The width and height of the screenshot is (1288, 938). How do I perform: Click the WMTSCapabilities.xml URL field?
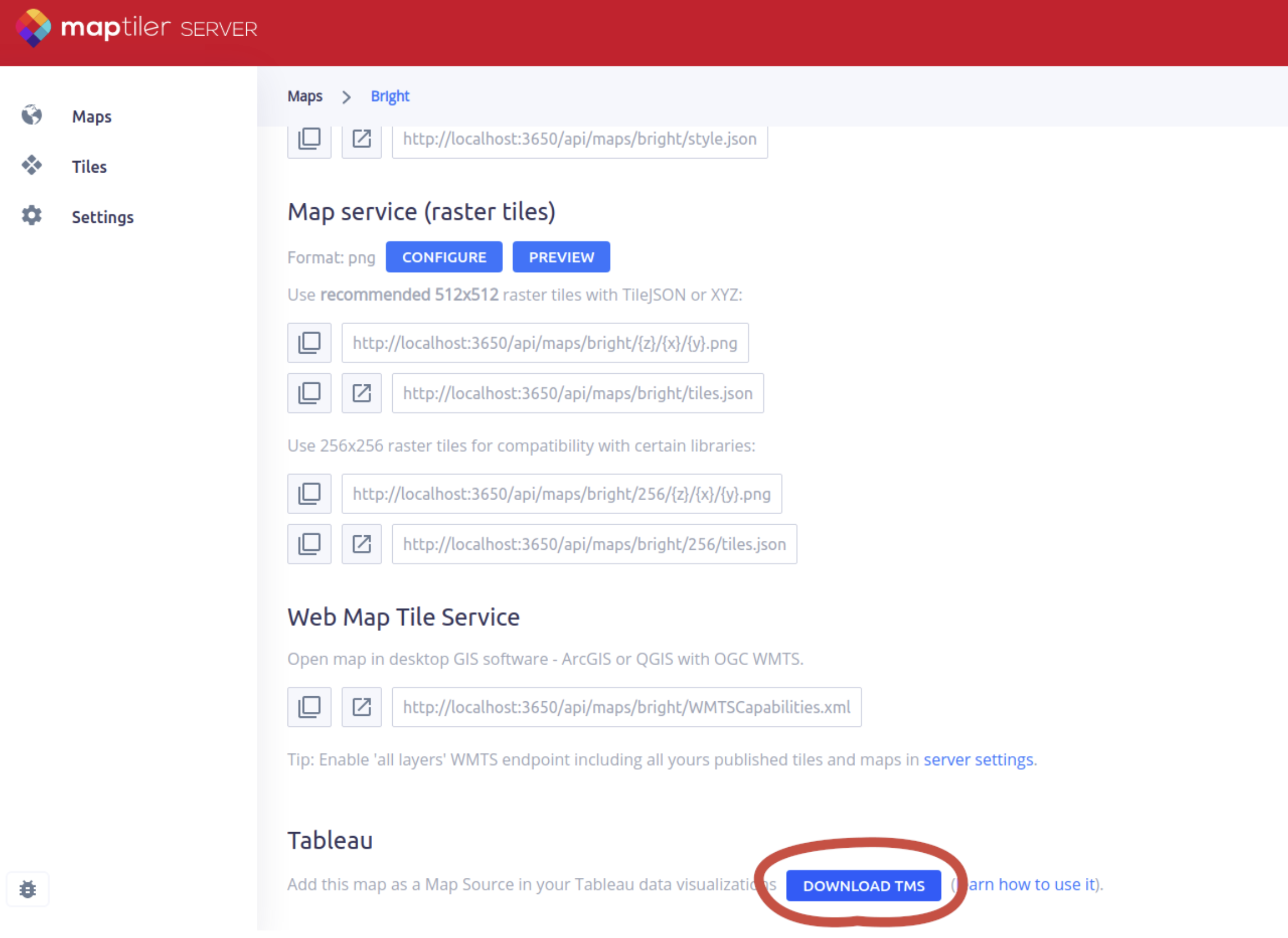pyautogui.click(x=626, y=707)
